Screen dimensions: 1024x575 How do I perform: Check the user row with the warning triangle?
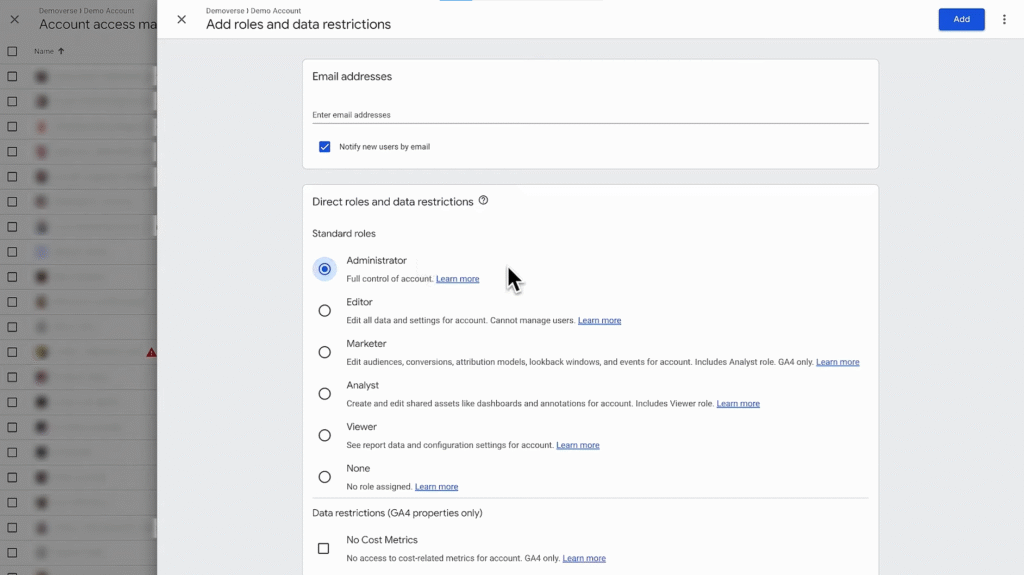tap(12, 352)
